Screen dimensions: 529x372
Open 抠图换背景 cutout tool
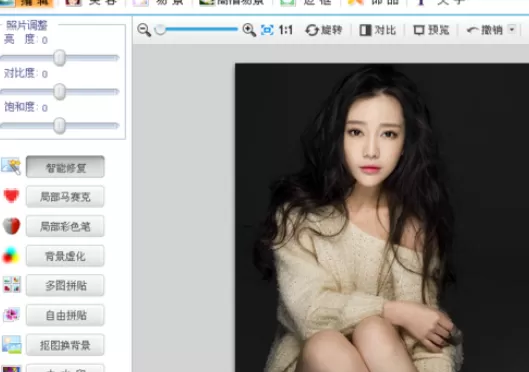(65, 345)
